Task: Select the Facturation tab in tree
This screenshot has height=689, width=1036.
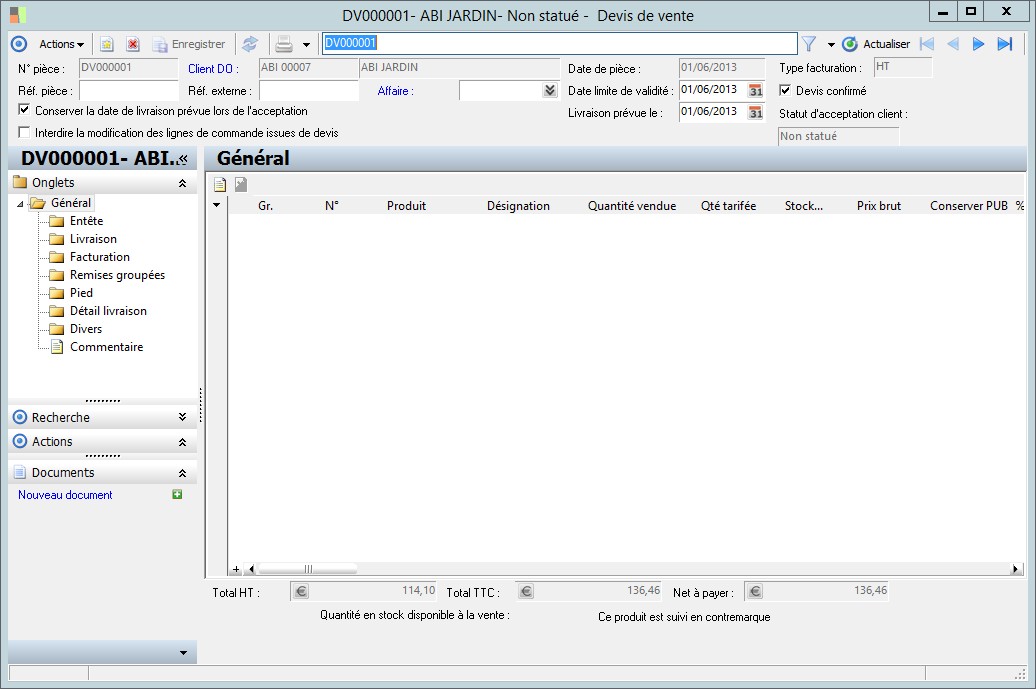Action: tap(99, 257)
